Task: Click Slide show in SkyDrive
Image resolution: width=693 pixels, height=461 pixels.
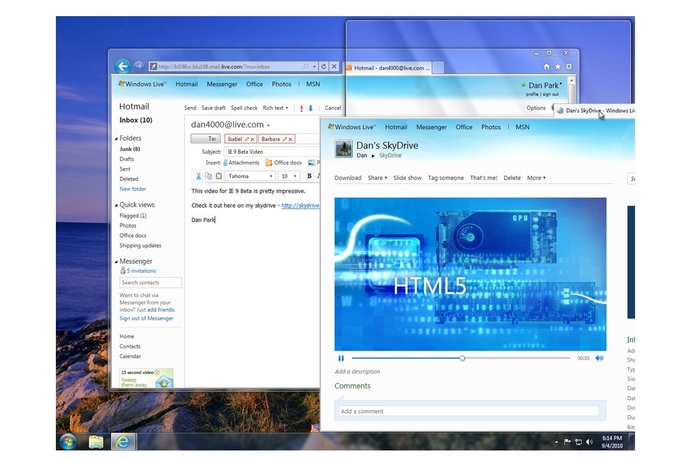Action: click(407, 178)
